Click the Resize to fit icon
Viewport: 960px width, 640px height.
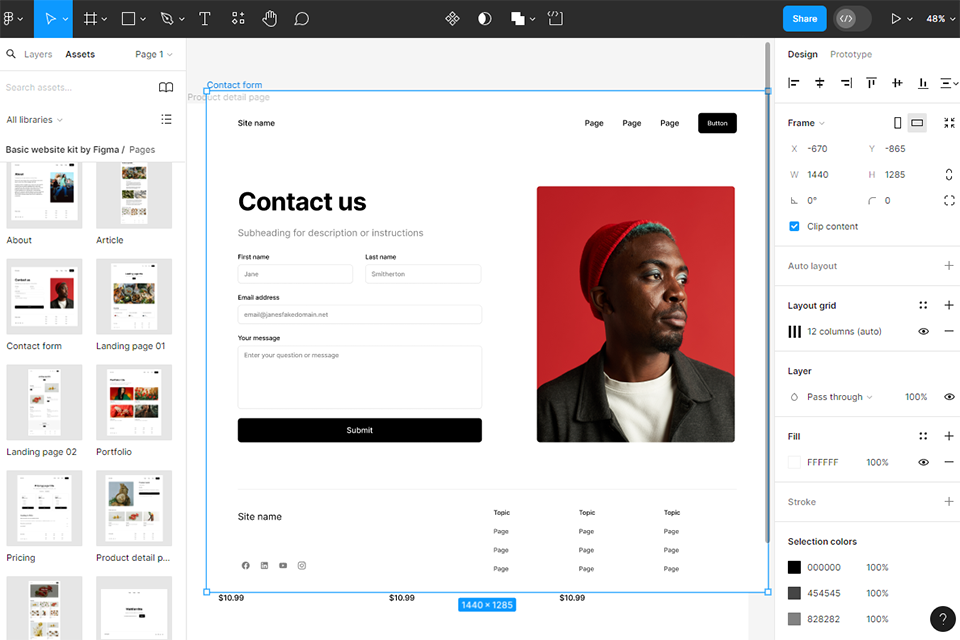pos(949,123)
